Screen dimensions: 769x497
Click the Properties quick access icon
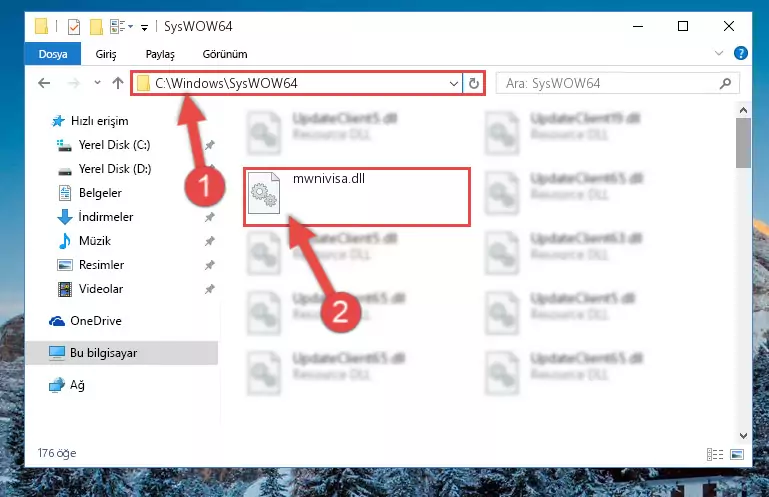74,26
